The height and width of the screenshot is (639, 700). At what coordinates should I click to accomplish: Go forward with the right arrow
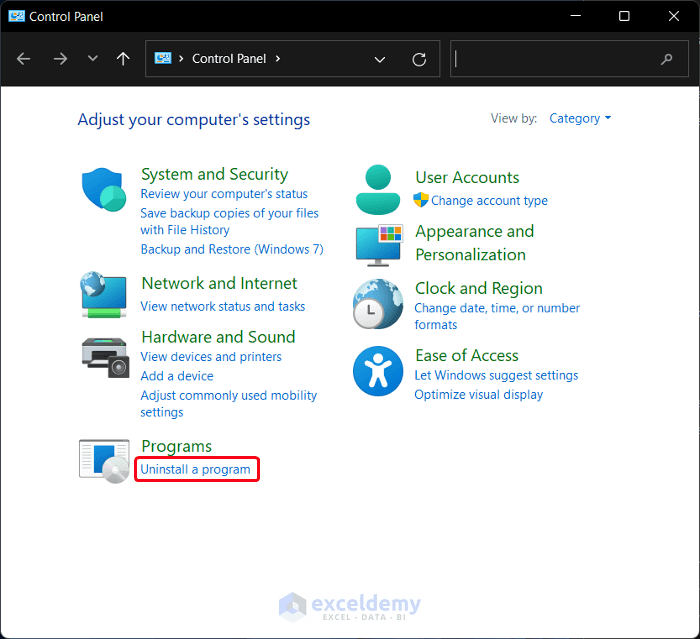click(60, 58)
